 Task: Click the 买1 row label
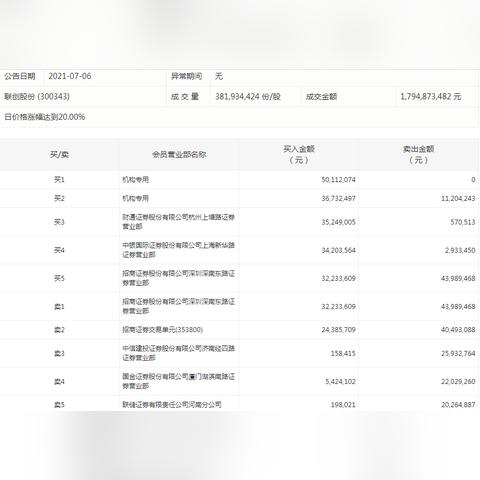coord(59,180)
